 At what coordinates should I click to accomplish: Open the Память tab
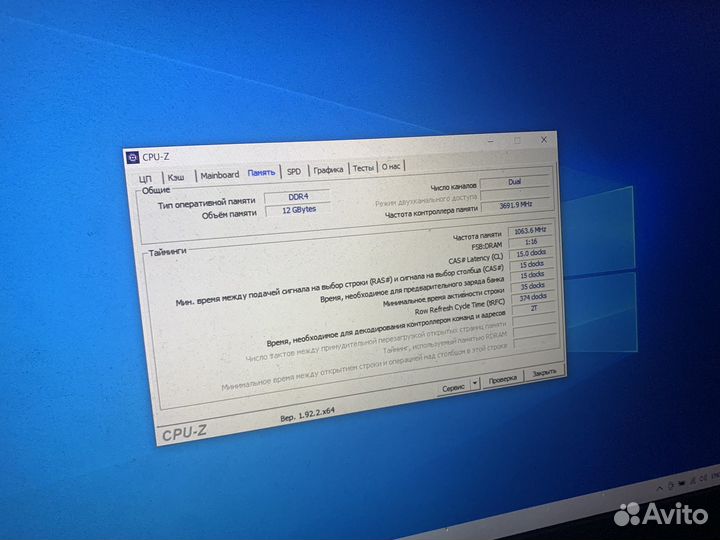(261, 173)
